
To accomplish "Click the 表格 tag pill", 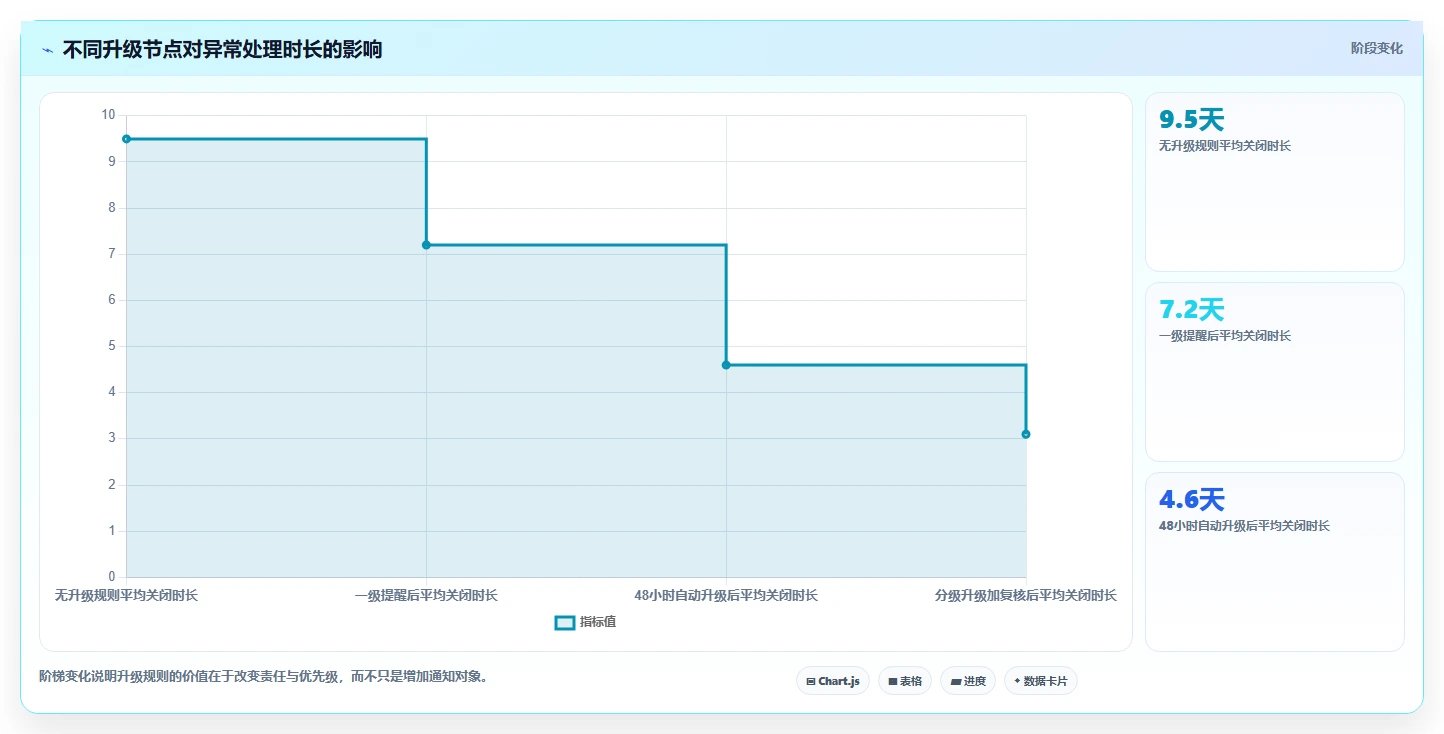I will click(x=905, y=681).
